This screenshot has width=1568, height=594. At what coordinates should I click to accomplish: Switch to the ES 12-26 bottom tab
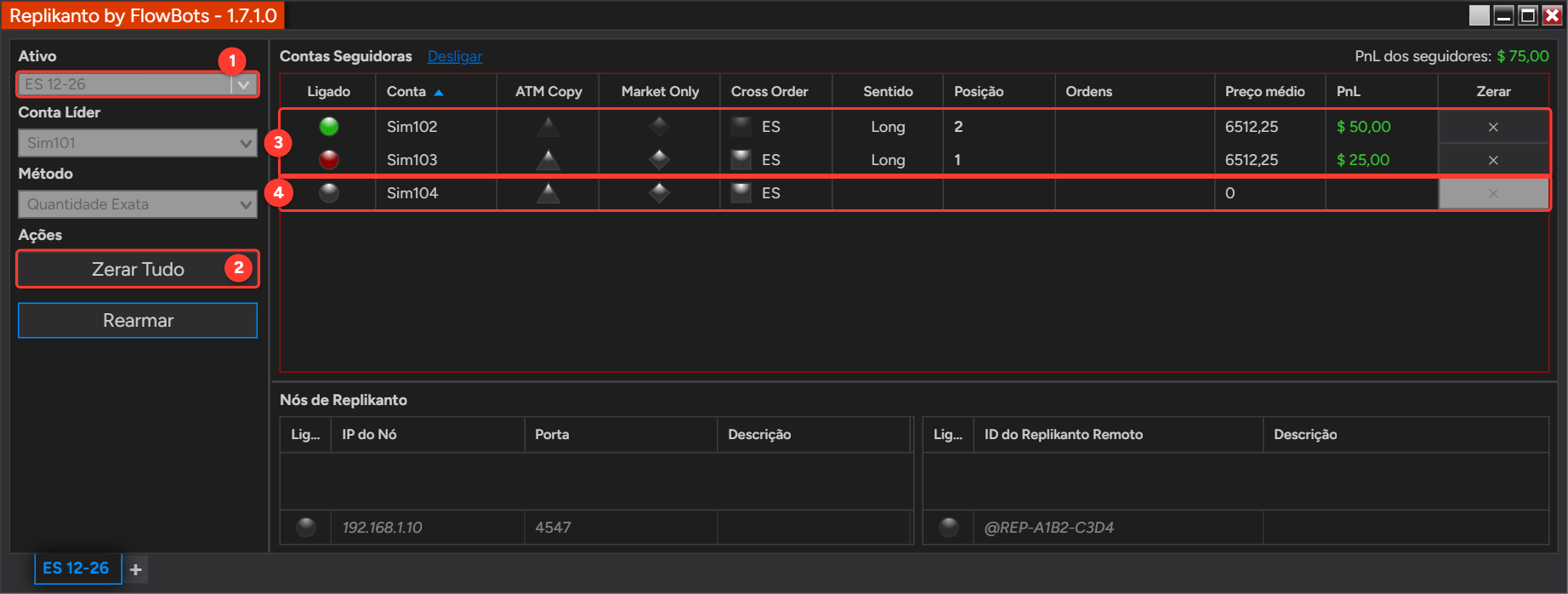tap(77, 568)
